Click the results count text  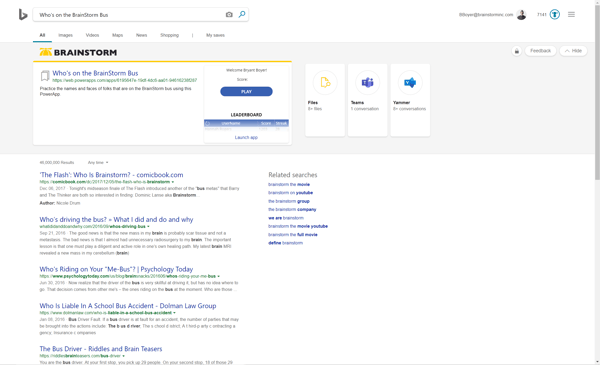57,163
